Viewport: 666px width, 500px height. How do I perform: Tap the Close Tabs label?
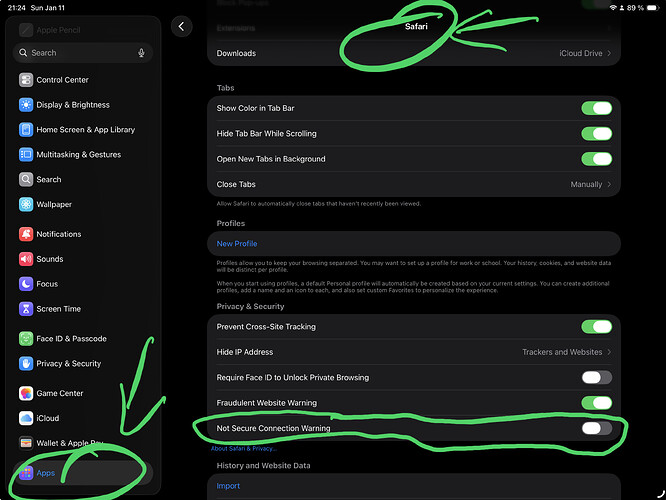(x=236, y=184)
